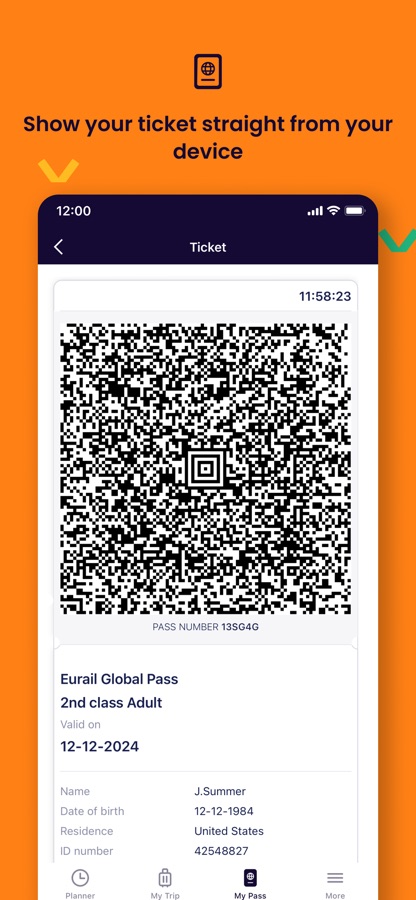Tap the ticket QR code
This screenshot has width=416, height=900.
pos(205,468)
